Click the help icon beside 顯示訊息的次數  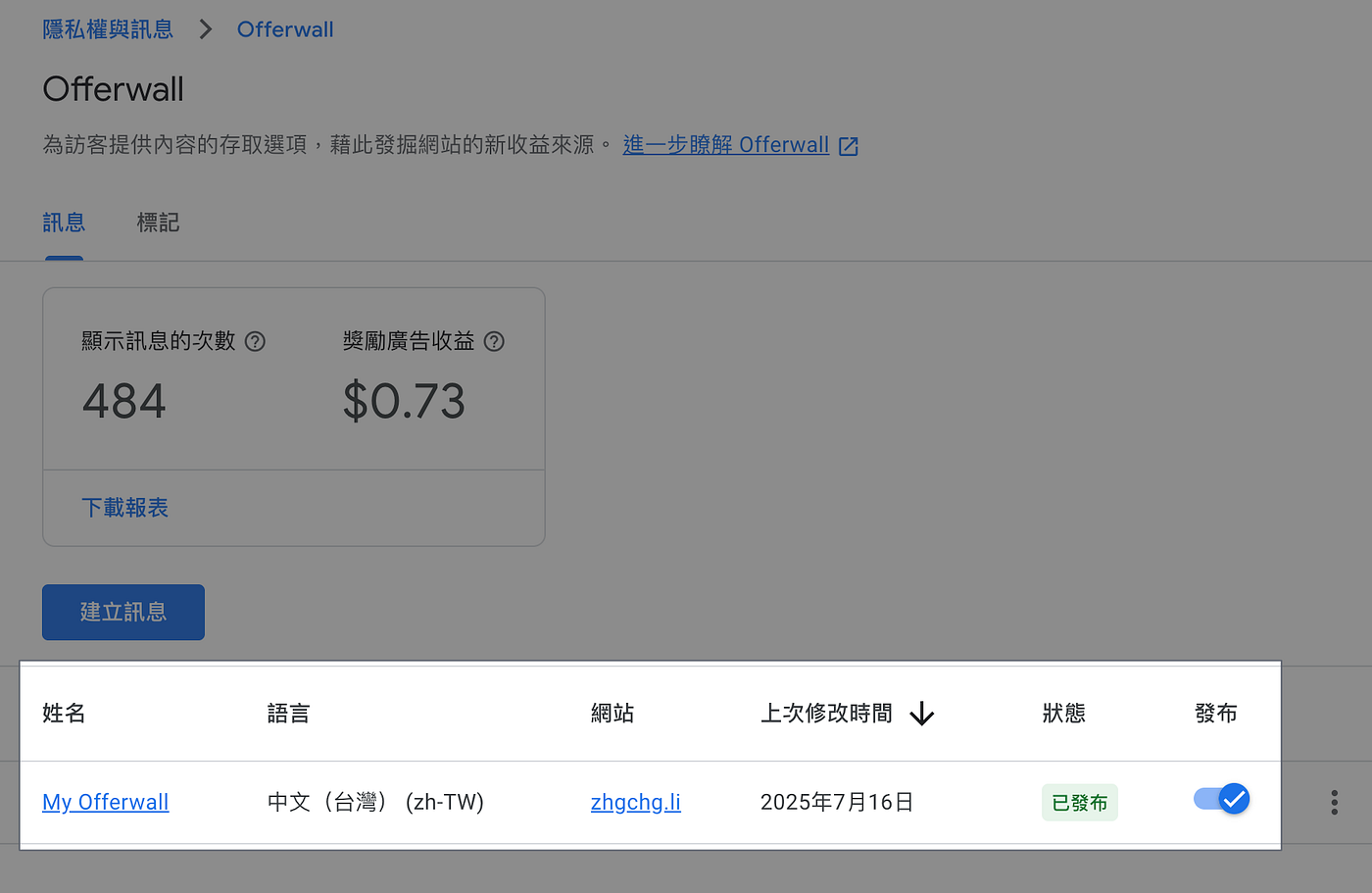point(255,341)
